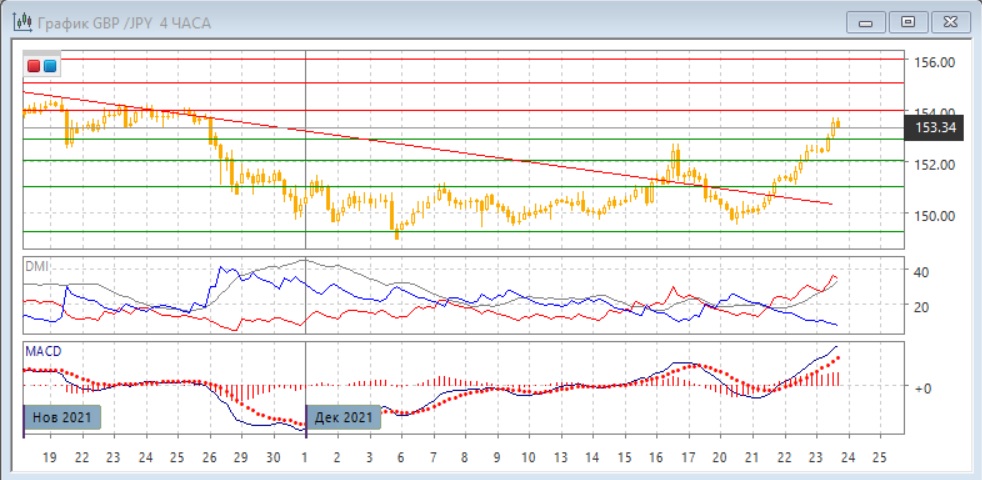Click the 150.00 price axis label
982x480 pixels.
tap(937, 214)
